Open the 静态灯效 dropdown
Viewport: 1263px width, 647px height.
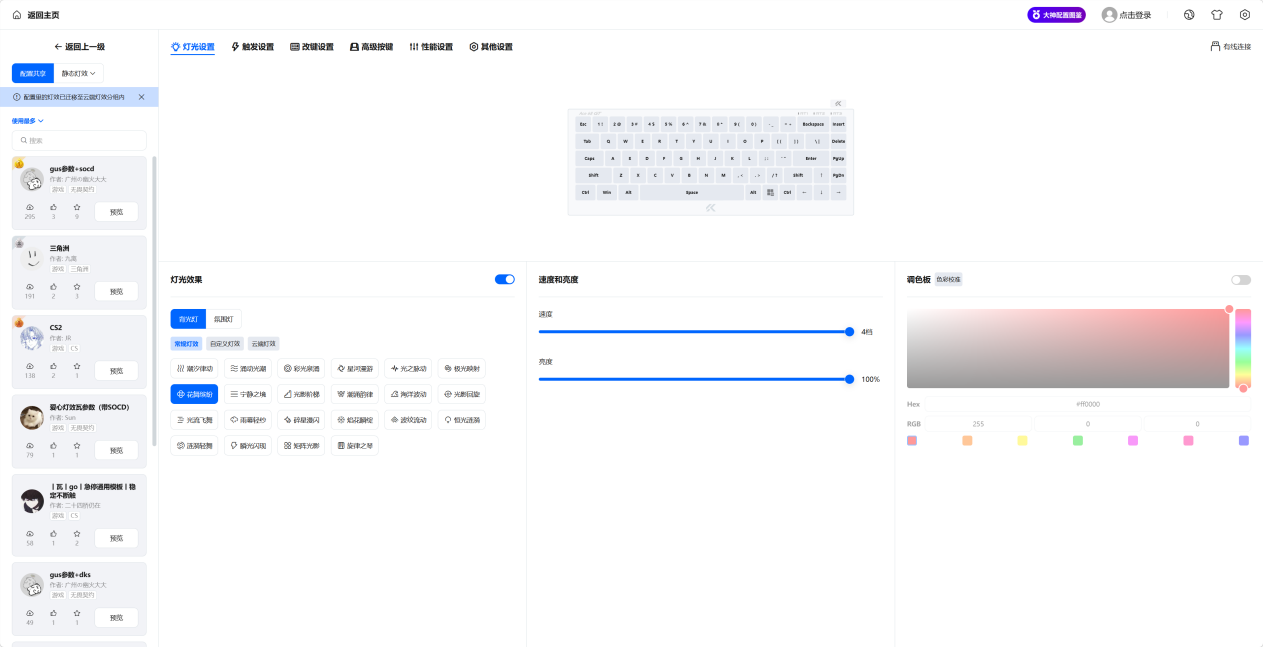point(79,73)
